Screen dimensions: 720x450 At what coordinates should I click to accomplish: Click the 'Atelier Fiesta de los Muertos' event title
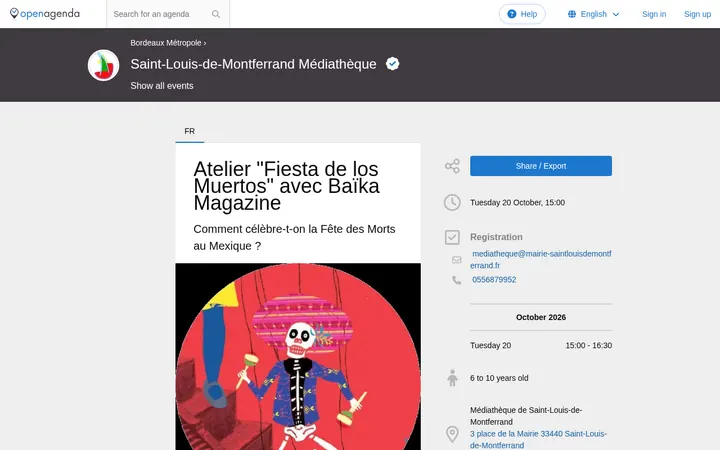coord(287,186)
